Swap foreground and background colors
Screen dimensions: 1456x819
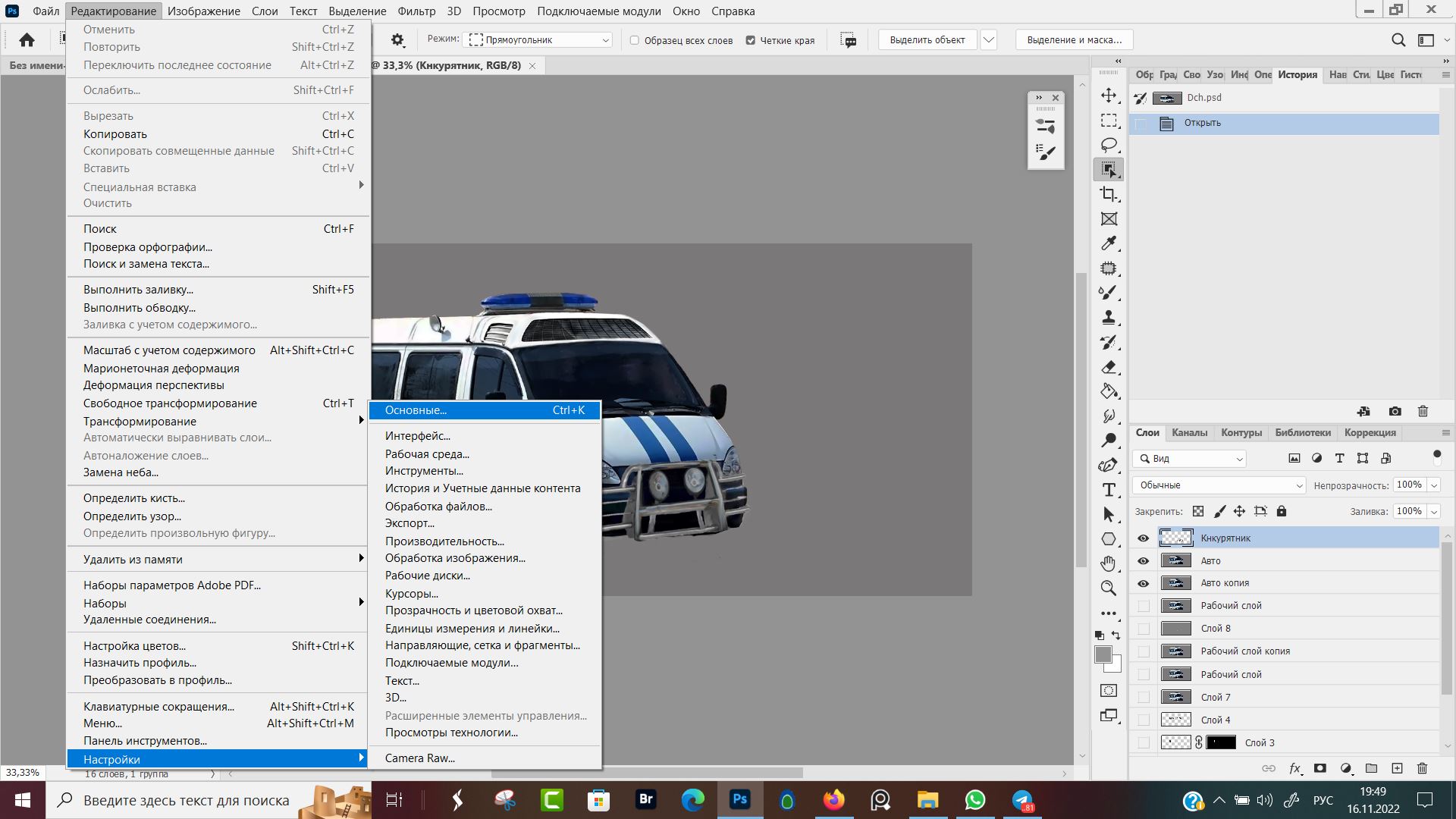(x=1116, y=635)
